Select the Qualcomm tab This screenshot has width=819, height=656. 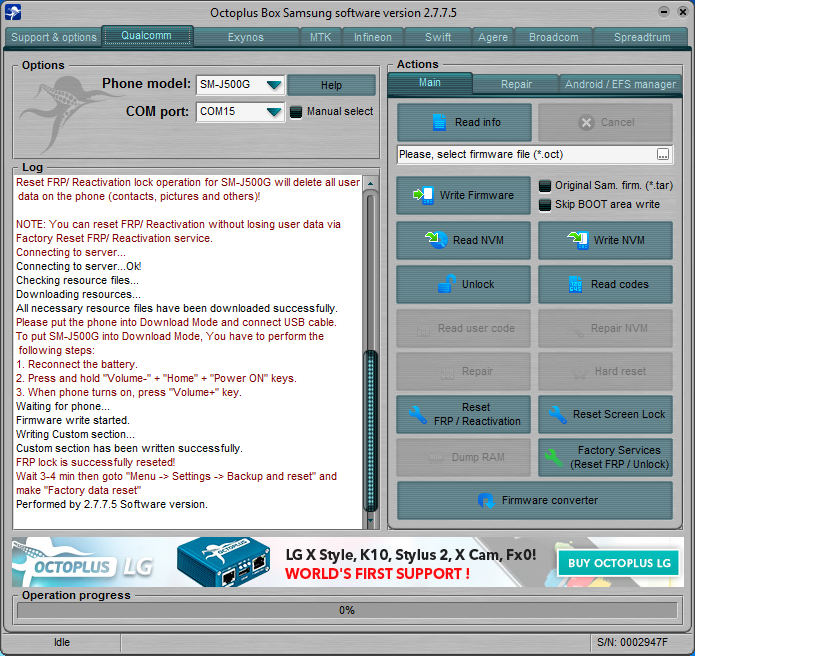point(147,36)
